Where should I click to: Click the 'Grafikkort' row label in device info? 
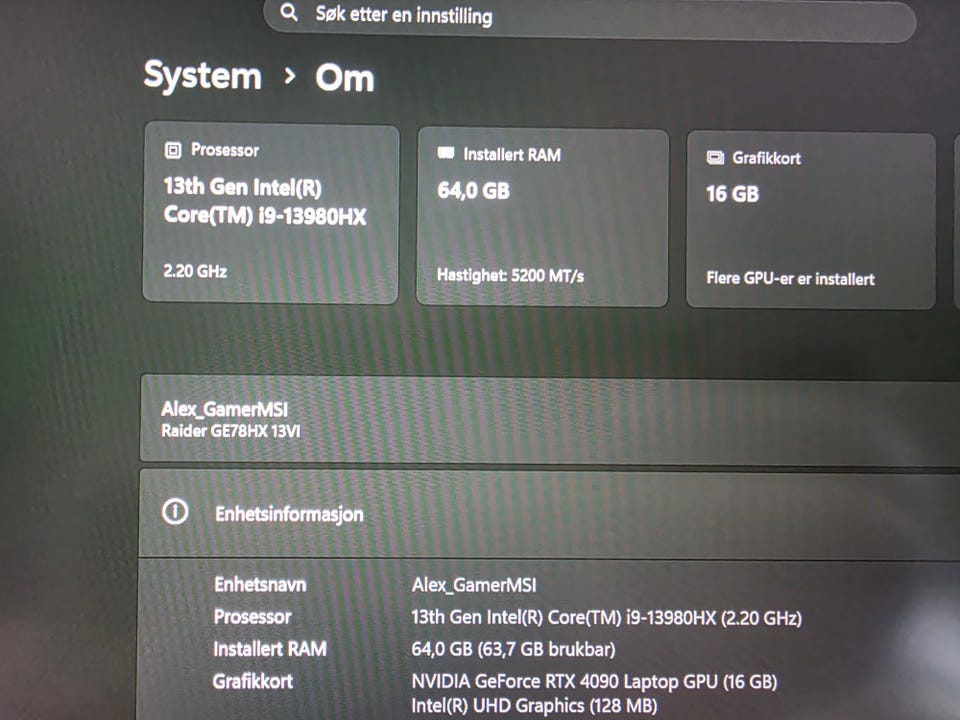pyautogui.click(x=253, y=681)
